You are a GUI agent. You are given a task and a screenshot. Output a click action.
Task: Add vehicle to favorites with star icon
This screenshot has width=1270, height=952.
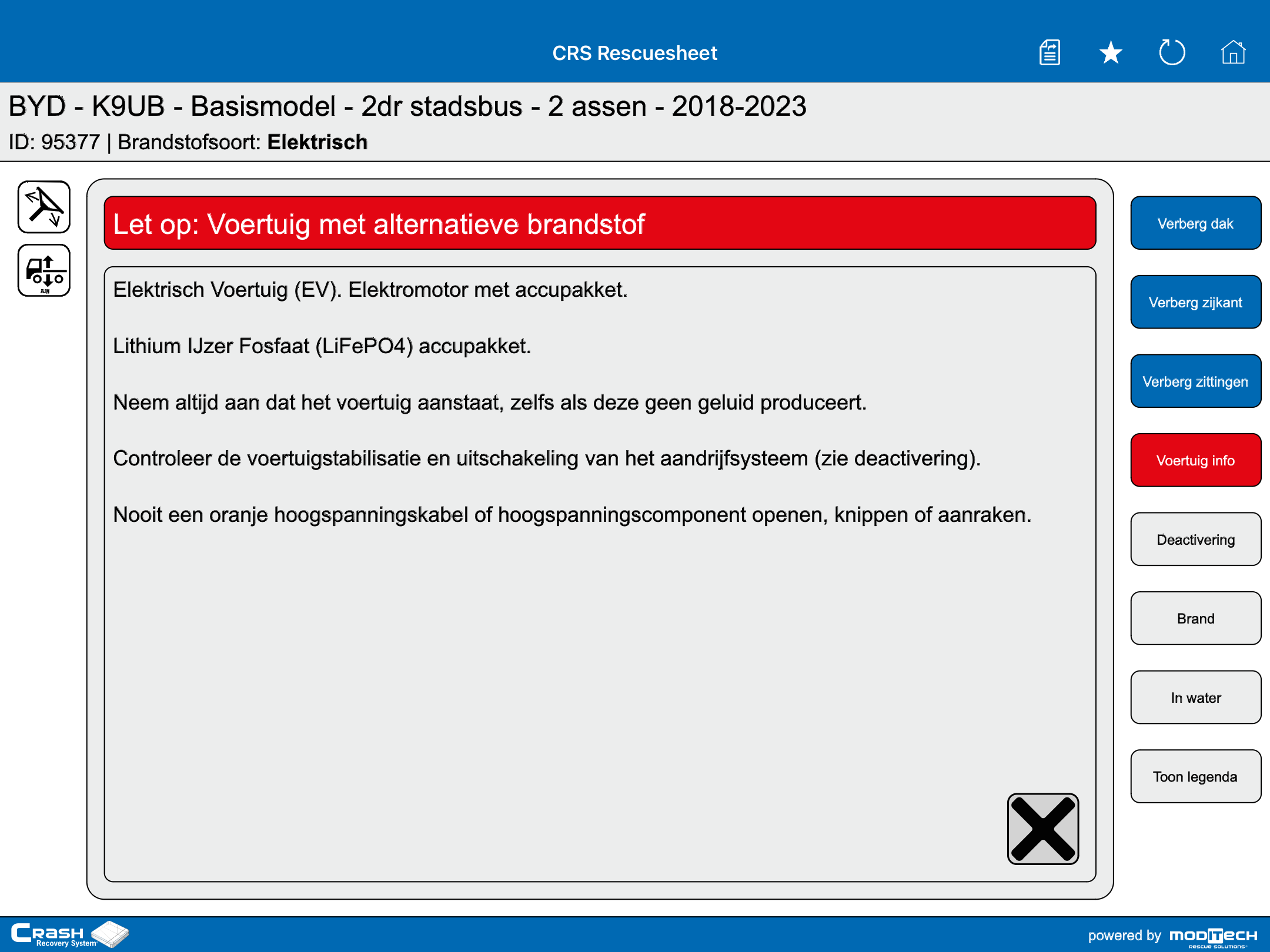(1111, 53)
